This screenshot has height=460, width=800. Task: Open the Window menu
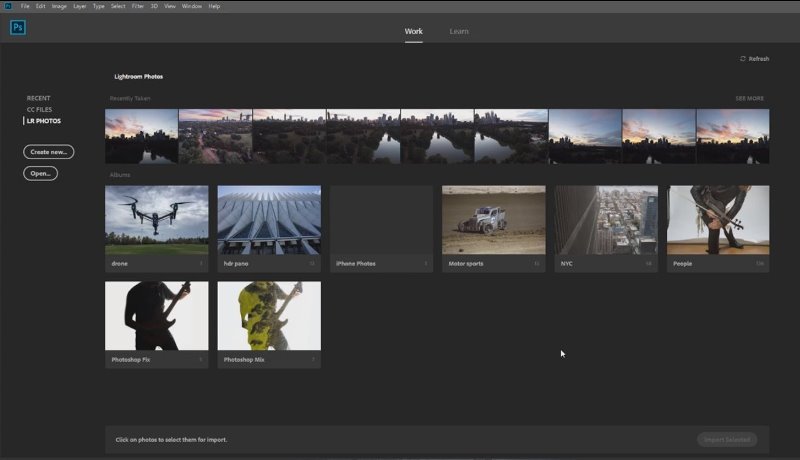coord(192,6)
